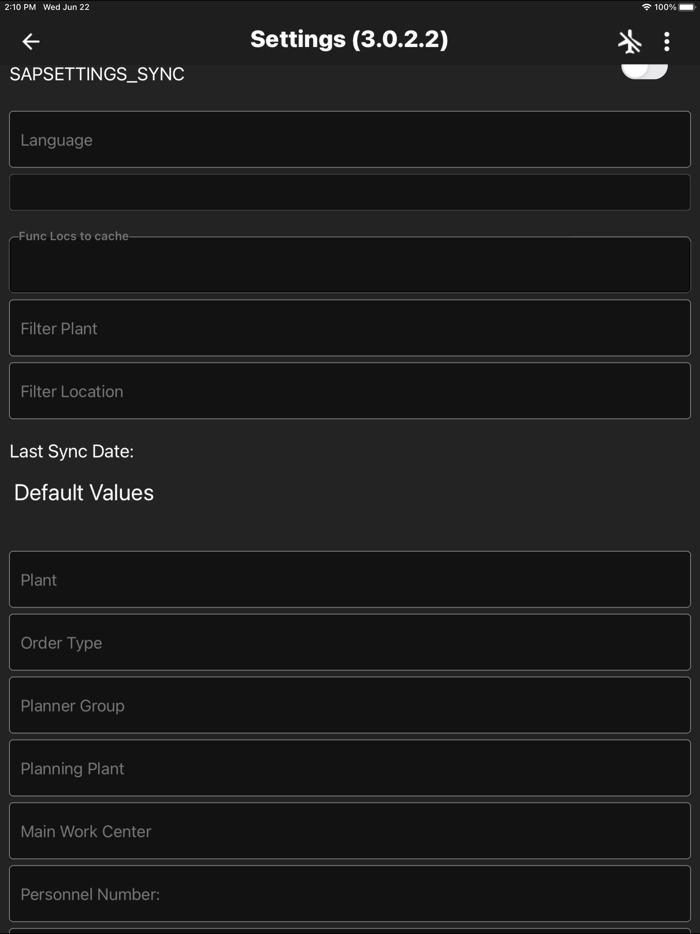
Task: Tap the airplane mode icon in the toolbar
Action: 630,41
